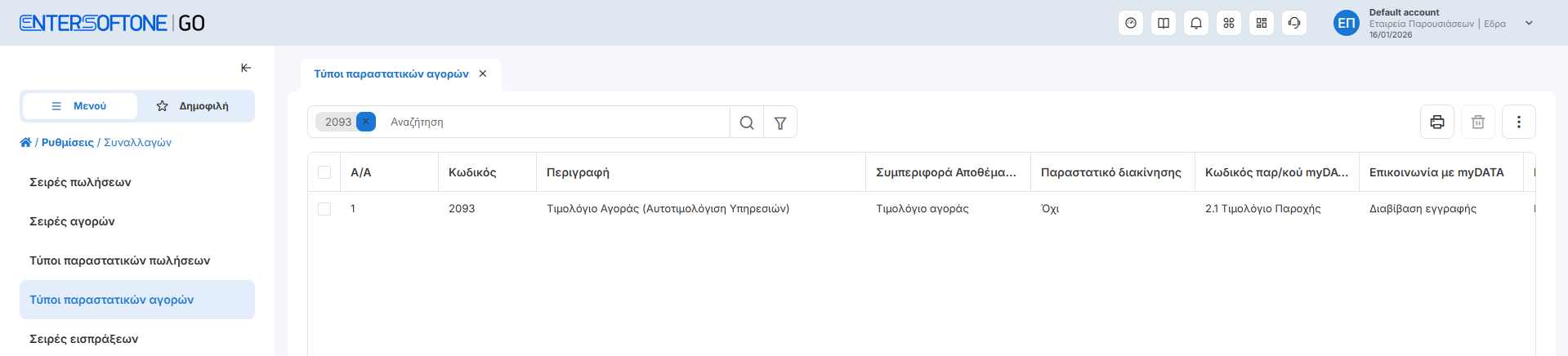Click the magnifier search icon
The height and width of the screenshot is (356, 1568).
pos(747,122)
